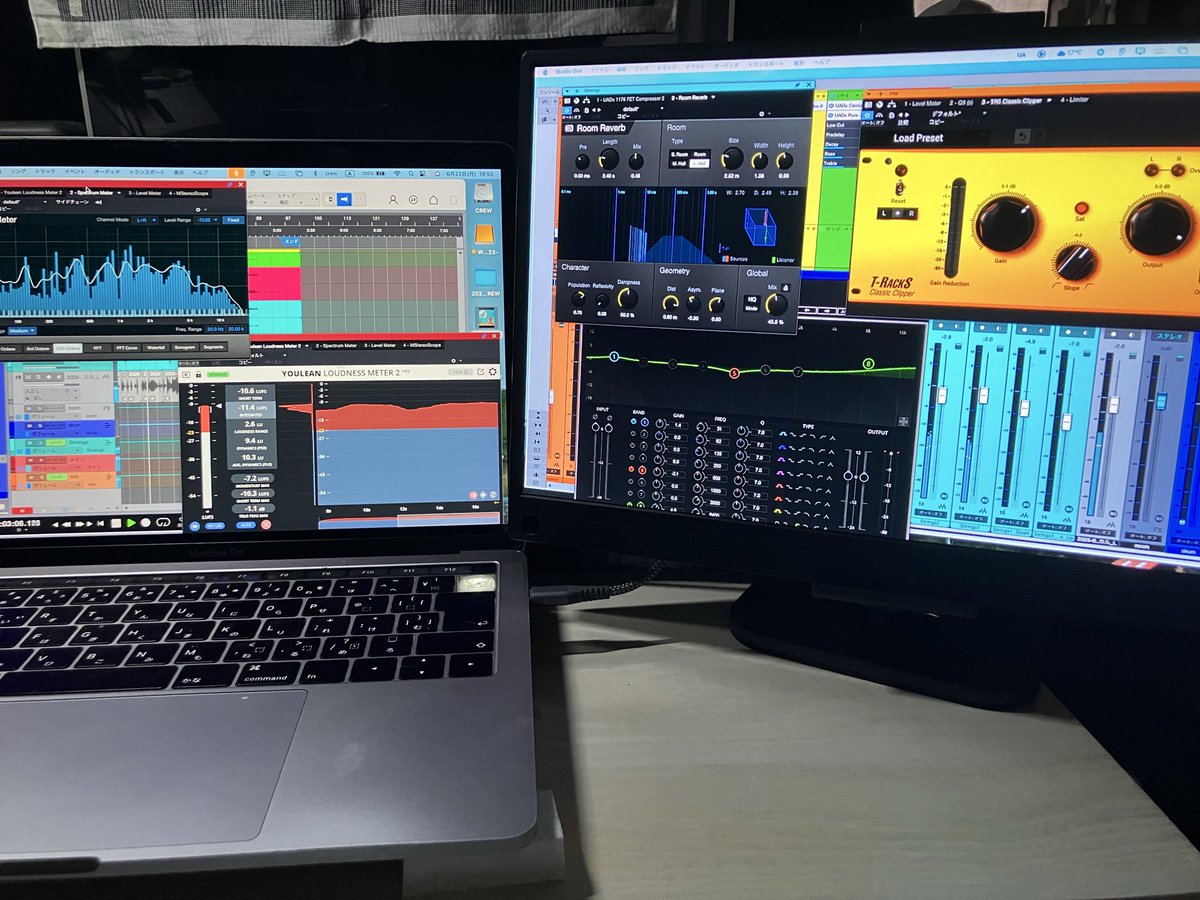This screenshot has width=1200, height=900.
Task: Click the Dist knob in Geometry section
Action: pyautogui.click(x=671, y=302)
